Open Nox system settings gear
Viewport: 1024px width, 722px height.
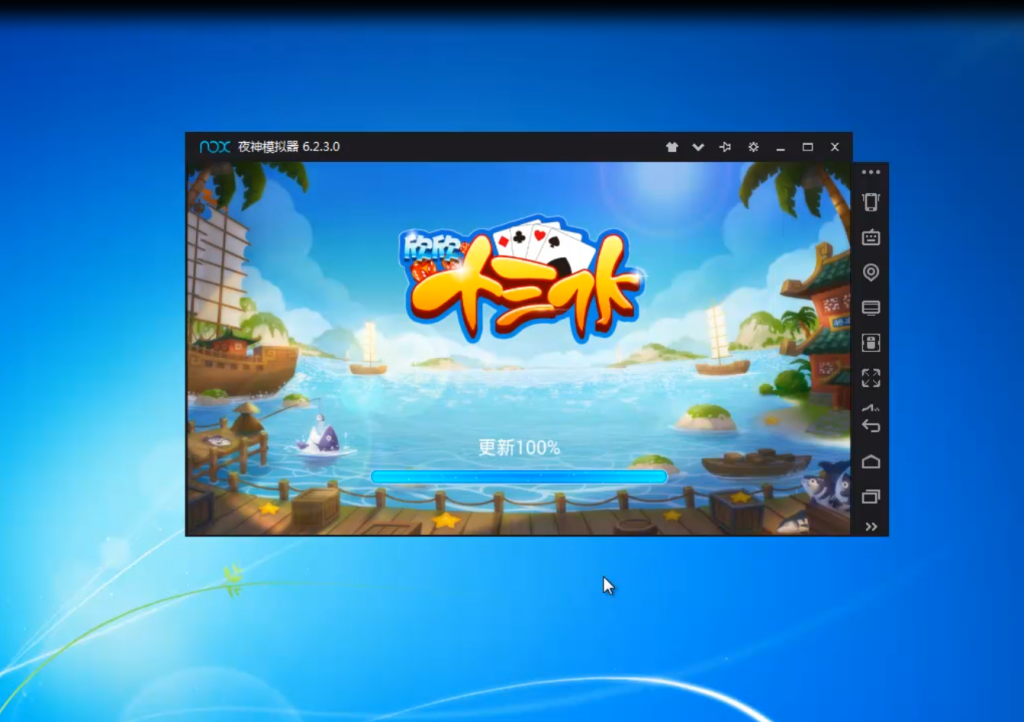tap(753, 147)
